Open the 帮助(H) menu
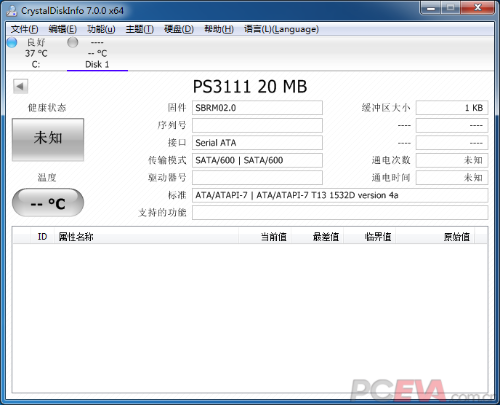Screen dimensions: 500x405 pyautogui.click(x=219, y=29)
